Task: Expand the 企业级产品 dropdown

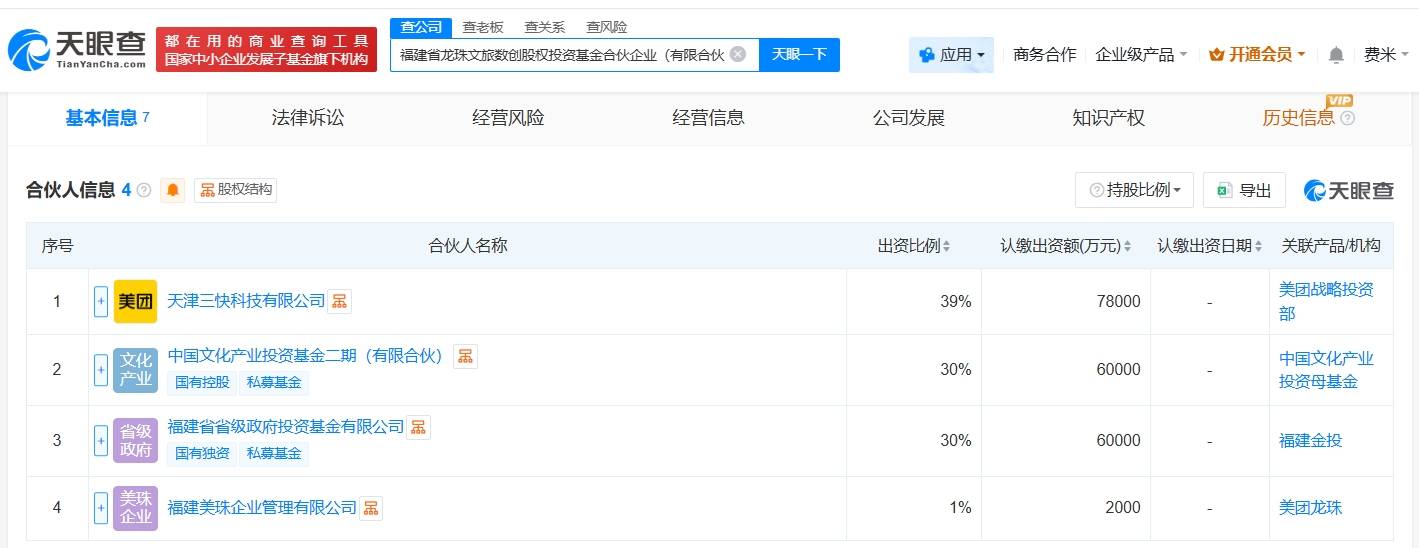Action: point(1141,55)
